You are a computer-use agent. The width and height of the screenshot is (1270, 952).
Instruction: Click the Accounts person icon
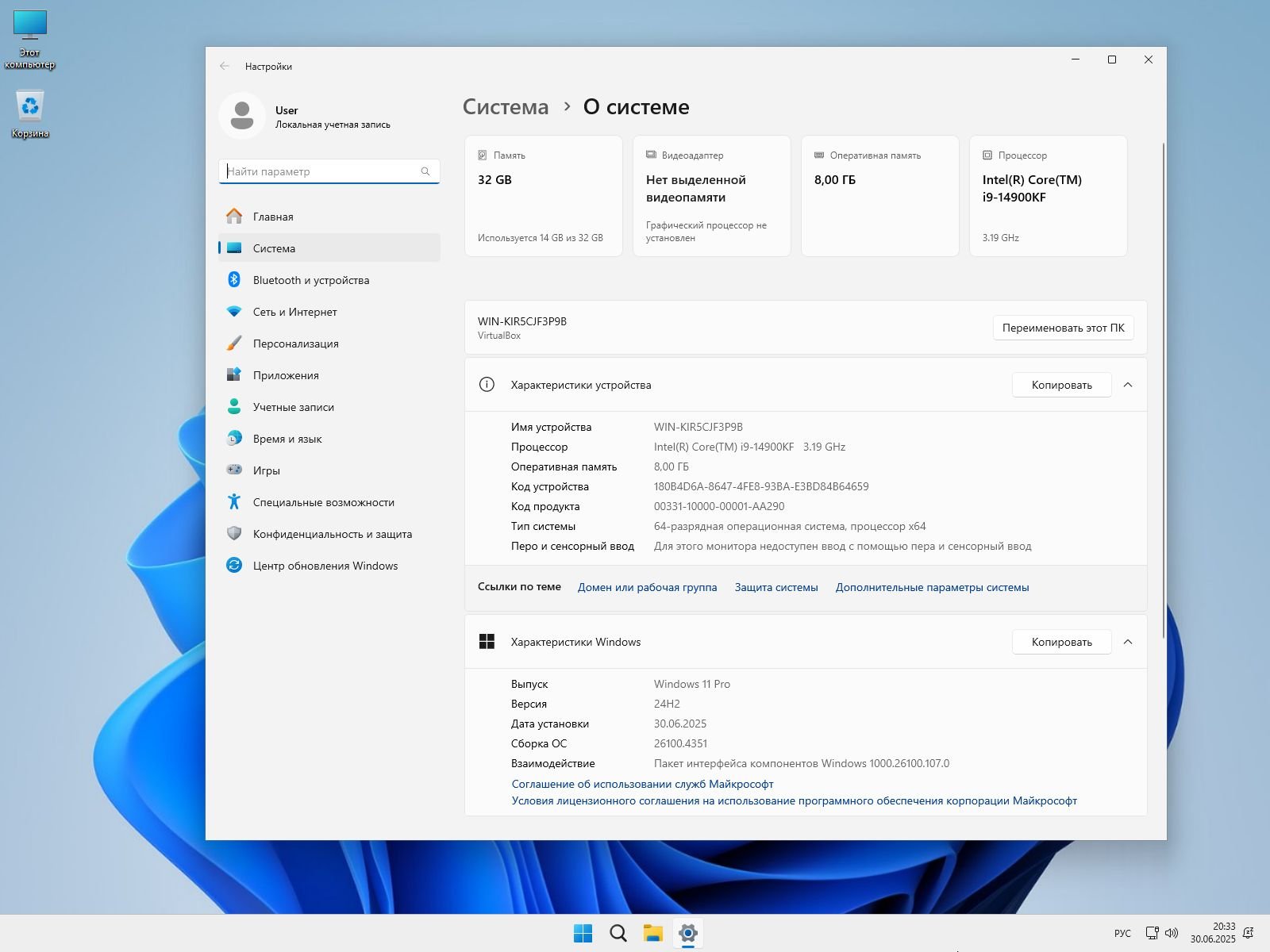234,406
